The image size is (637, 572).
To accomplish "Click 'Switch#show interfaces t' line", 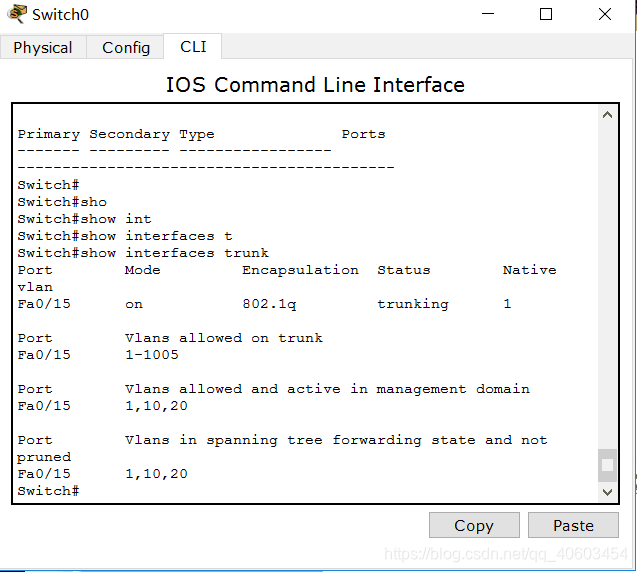I will pyautogui.click(x=125, y=236).
